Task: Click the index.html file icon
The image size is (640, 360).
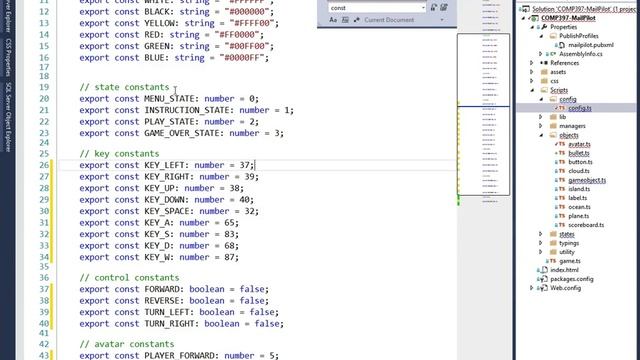Action: [544, 270]
